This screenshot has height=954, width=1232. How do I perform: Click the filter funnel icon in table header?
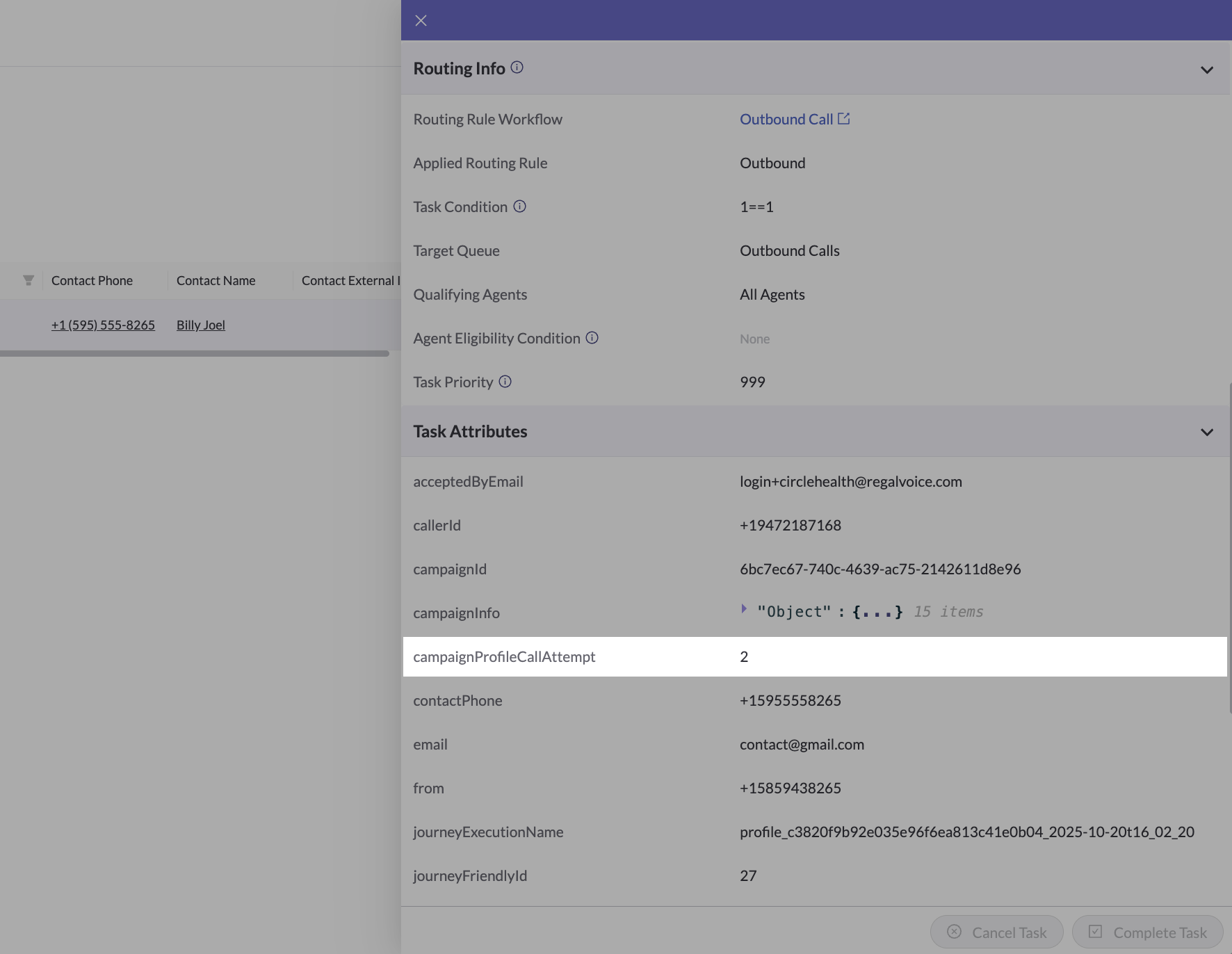[29, 280]
